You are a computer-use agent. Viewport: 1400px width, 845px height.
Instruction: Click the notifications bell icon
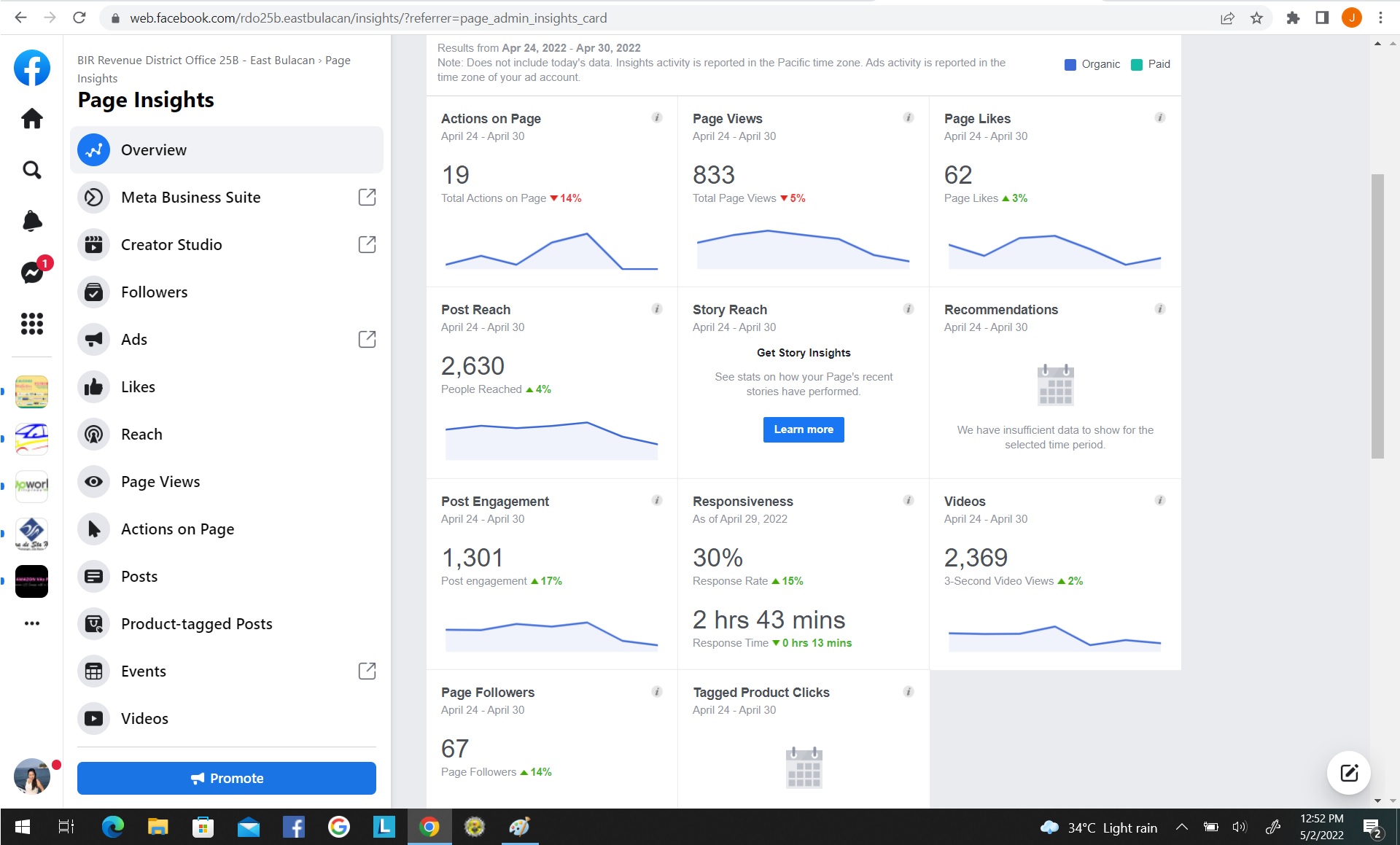click(32, 221)
